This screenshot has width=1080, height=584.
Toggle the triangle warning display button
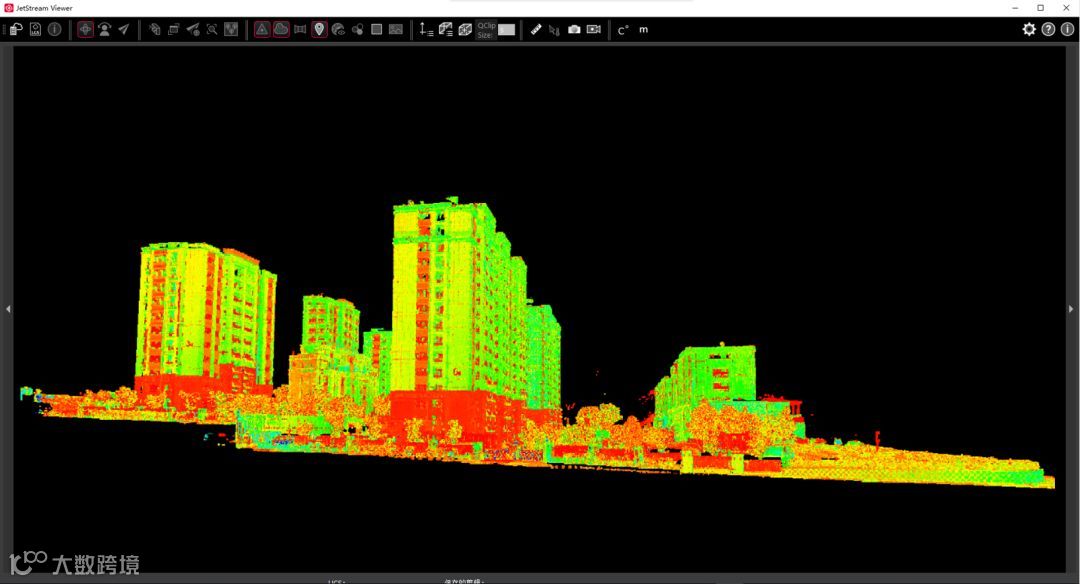[262, 29]
